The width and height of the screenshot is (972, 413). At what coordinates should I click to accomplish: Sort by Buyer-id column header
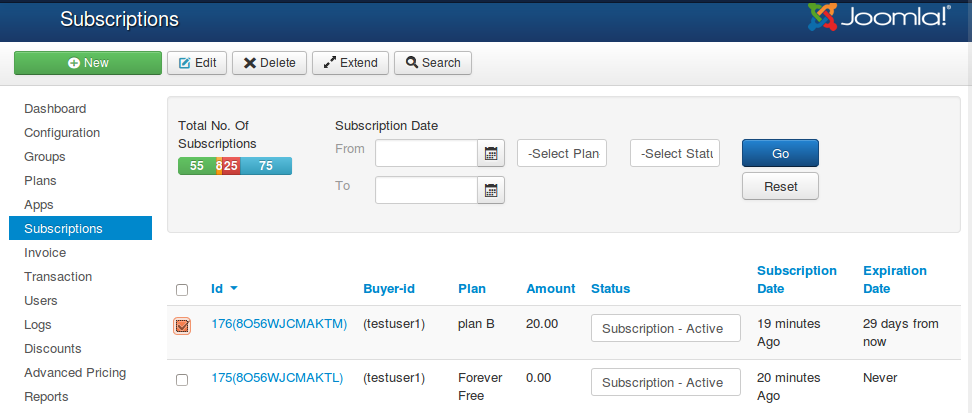point(389,288)
